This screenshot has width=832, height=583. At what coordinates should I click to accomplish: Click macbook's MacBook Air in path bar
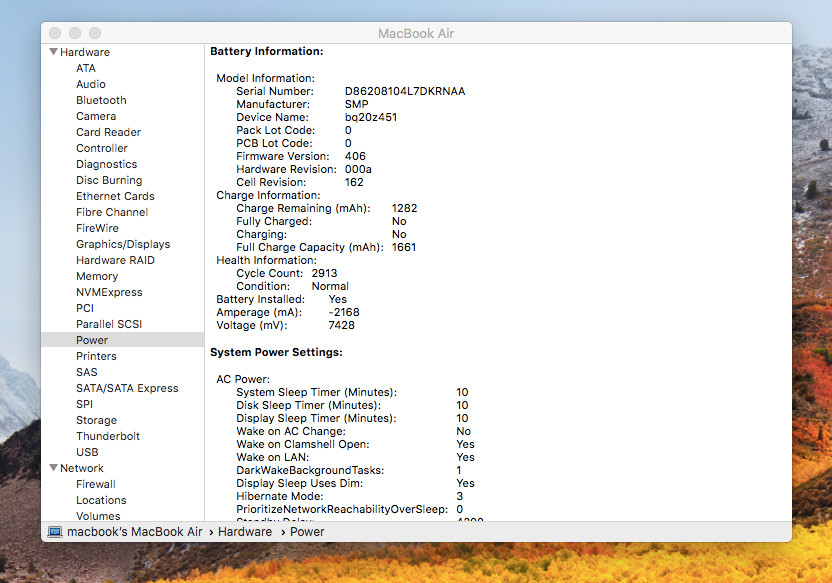point(134,532)
